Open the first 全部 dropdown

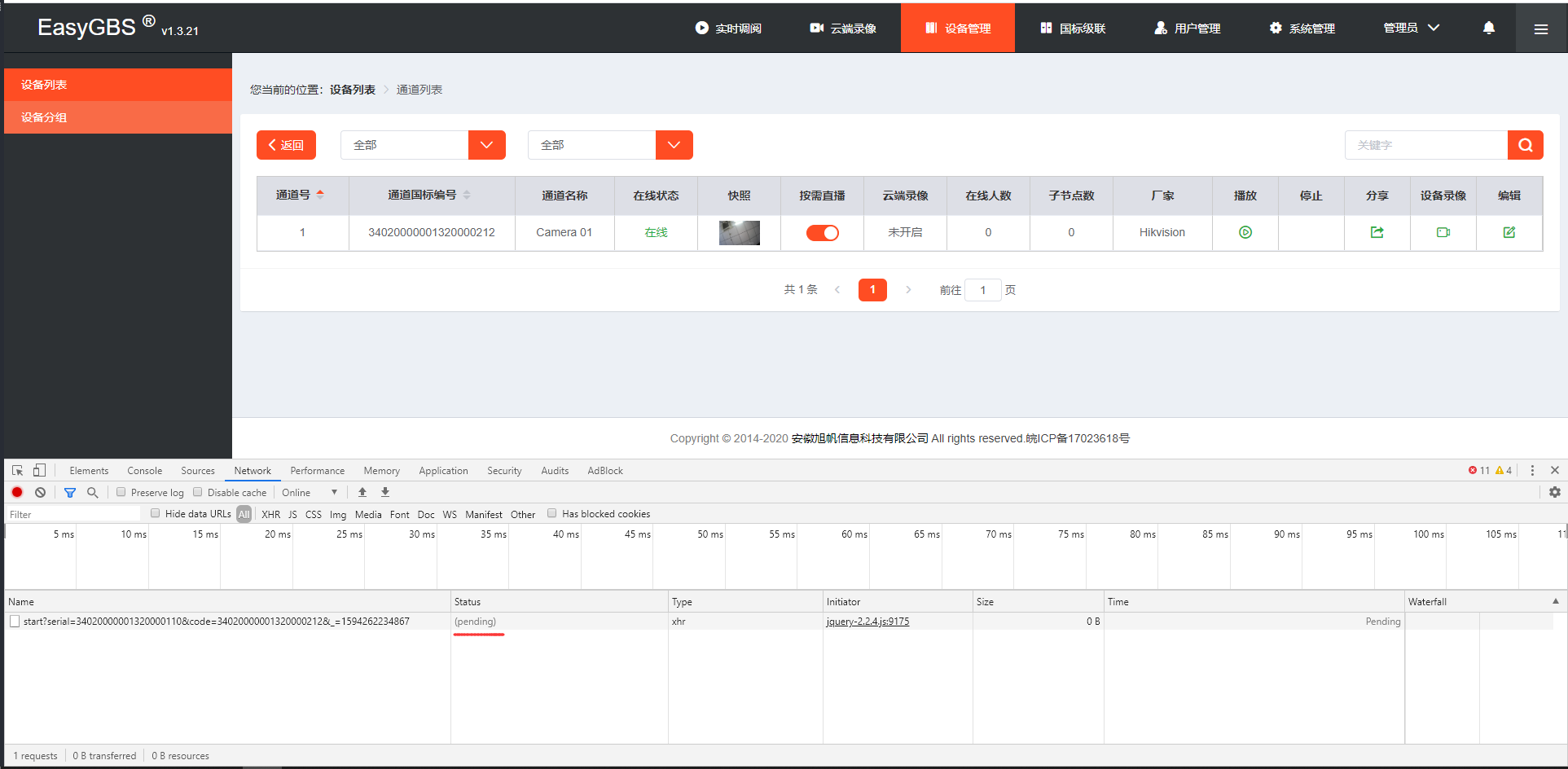click(x=423, y=145)
